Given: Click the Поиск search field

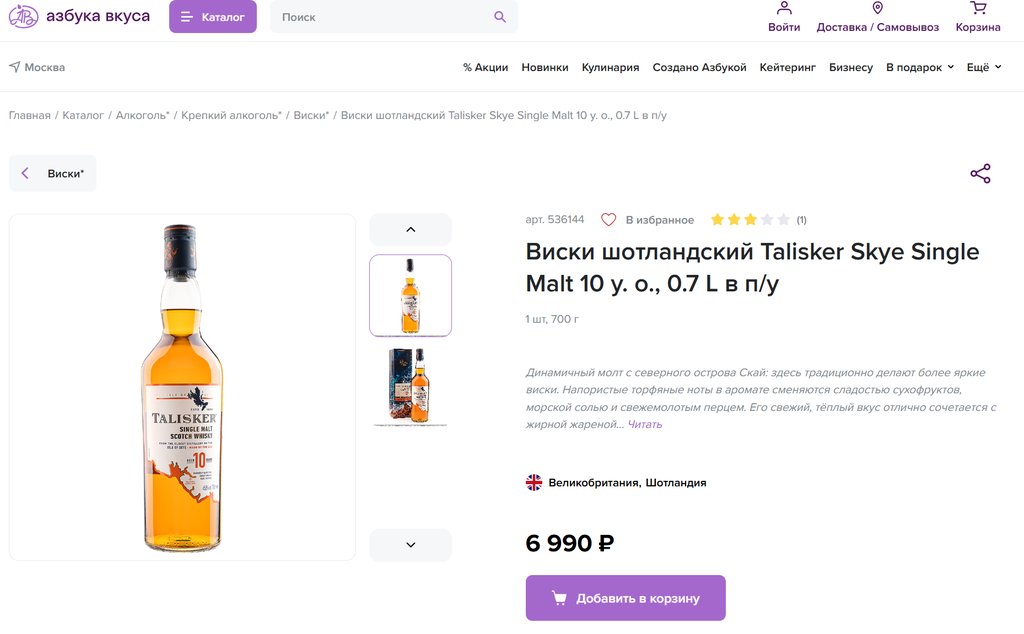Looking at the screenshot, I should pyautogui.click(x=380, y=17).
